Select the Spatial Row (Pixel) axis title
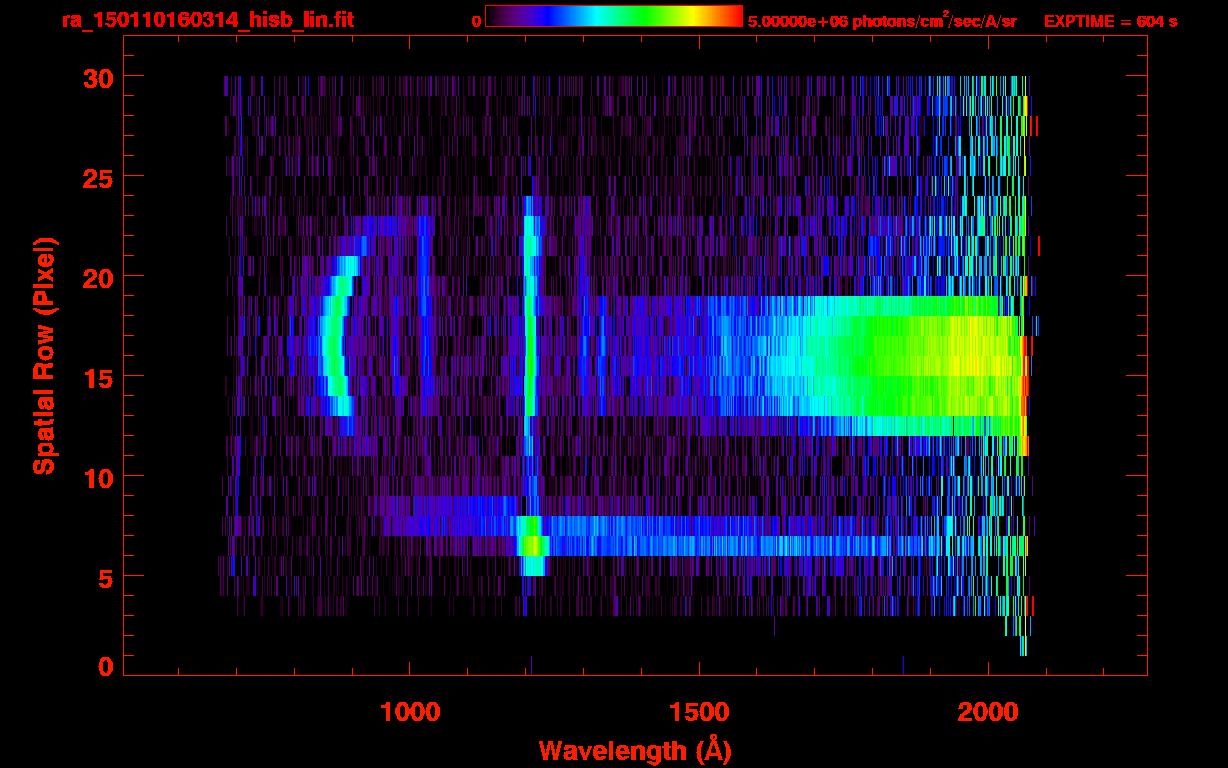 pos(44,355)
